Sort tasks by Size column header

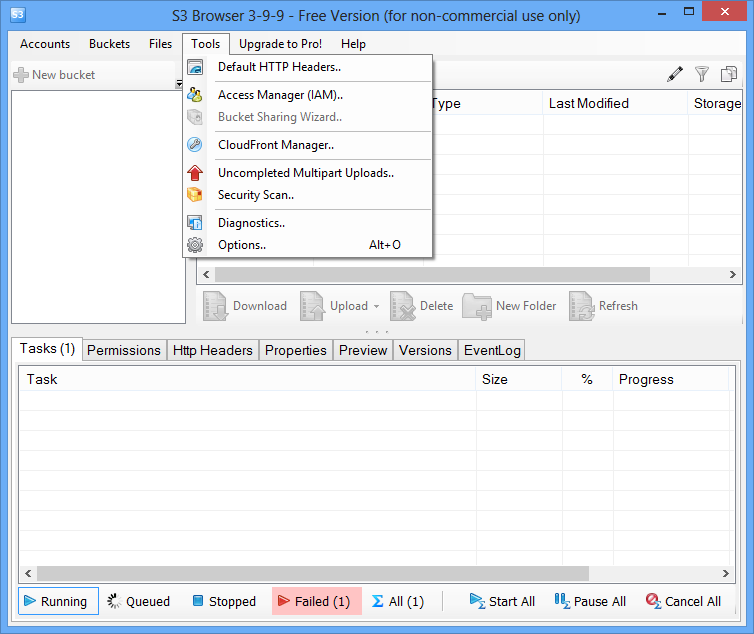(x=518, y=379)
